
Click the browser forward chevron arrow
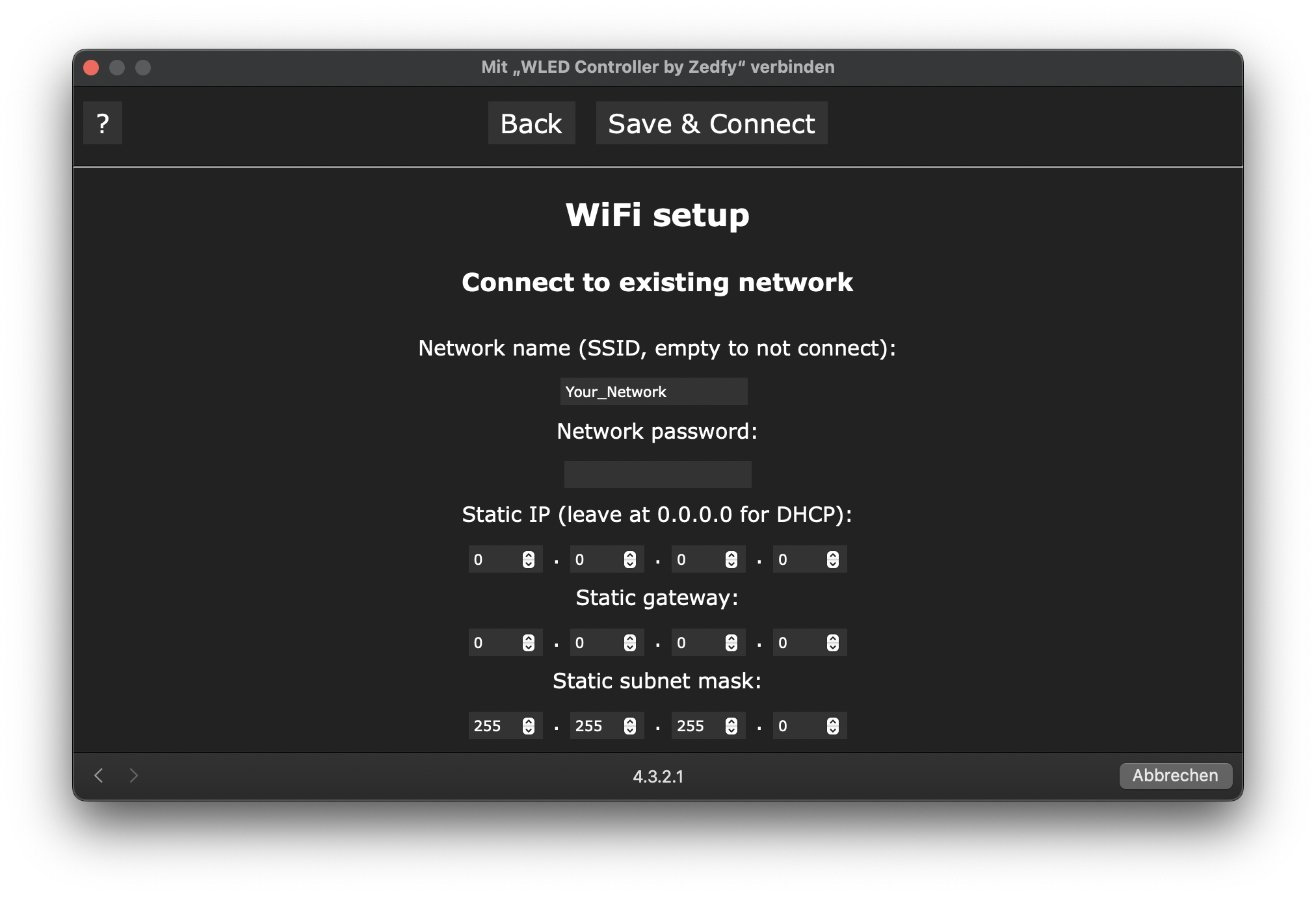point(134,775)
